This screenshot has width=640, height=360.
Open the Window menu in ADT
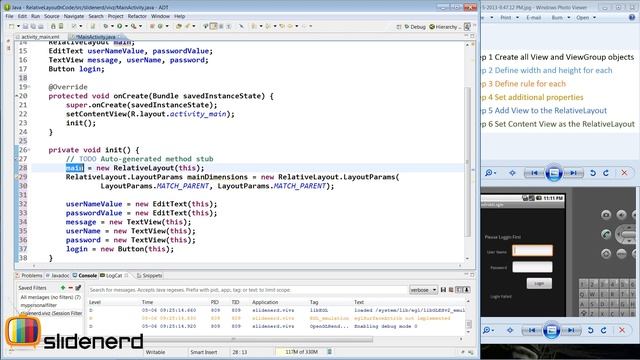160,16
